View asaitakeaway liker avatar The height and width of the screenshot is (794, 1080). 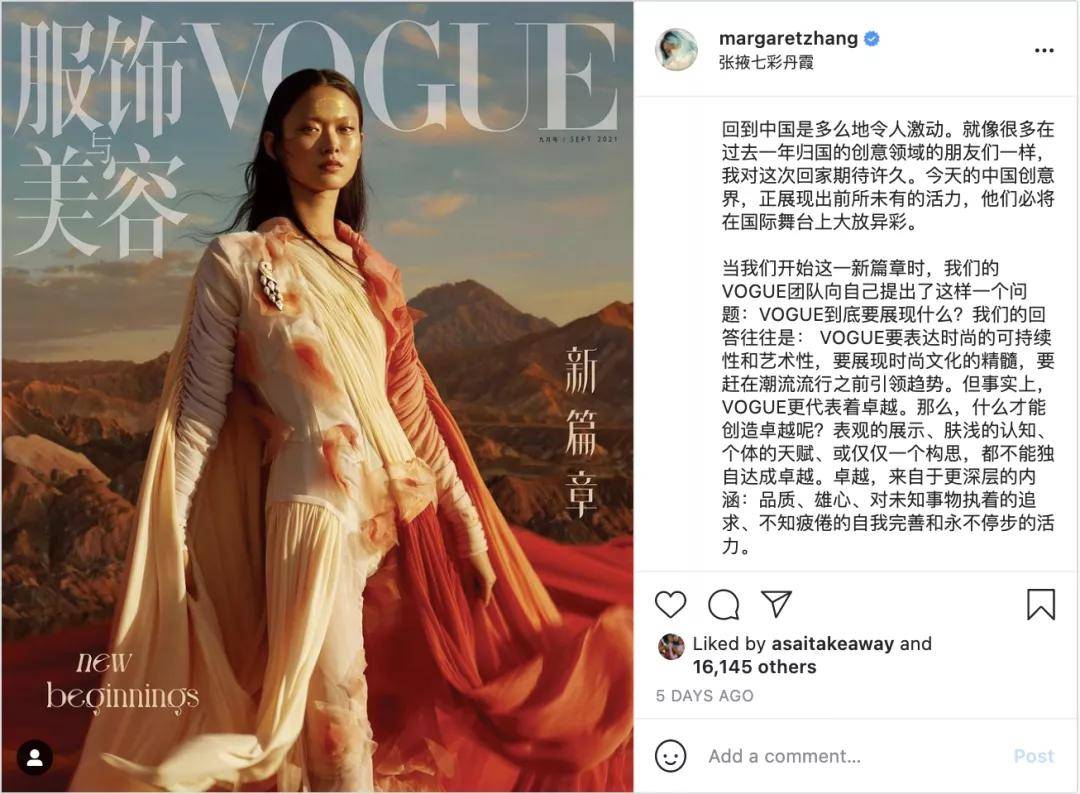tap(671, 647)
